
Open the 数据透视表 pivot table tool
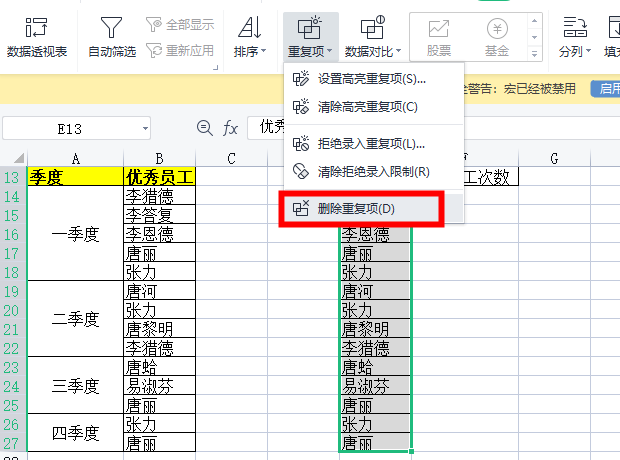(x=36, y=38)
